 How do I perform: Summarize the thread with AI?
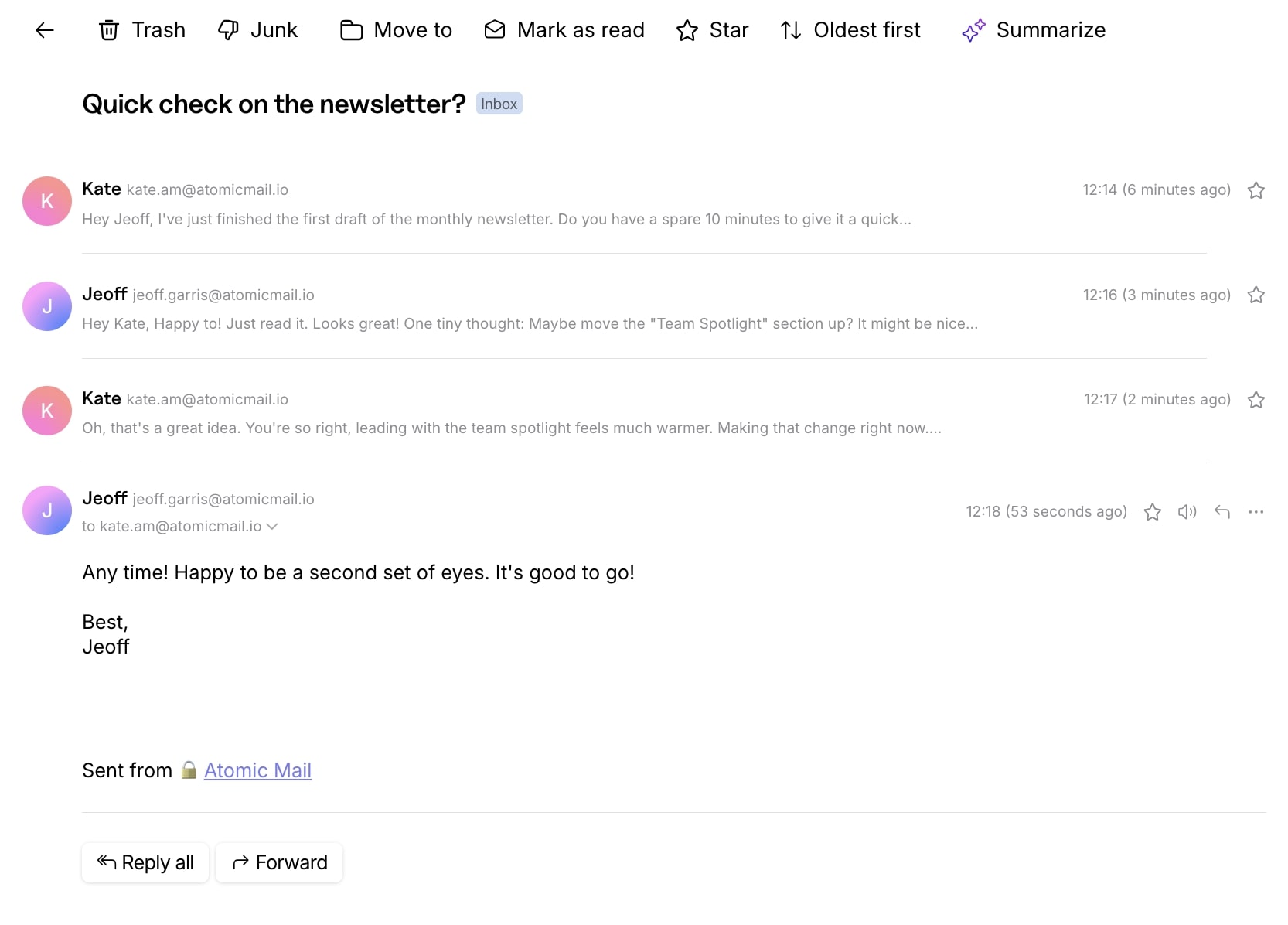1034,30
